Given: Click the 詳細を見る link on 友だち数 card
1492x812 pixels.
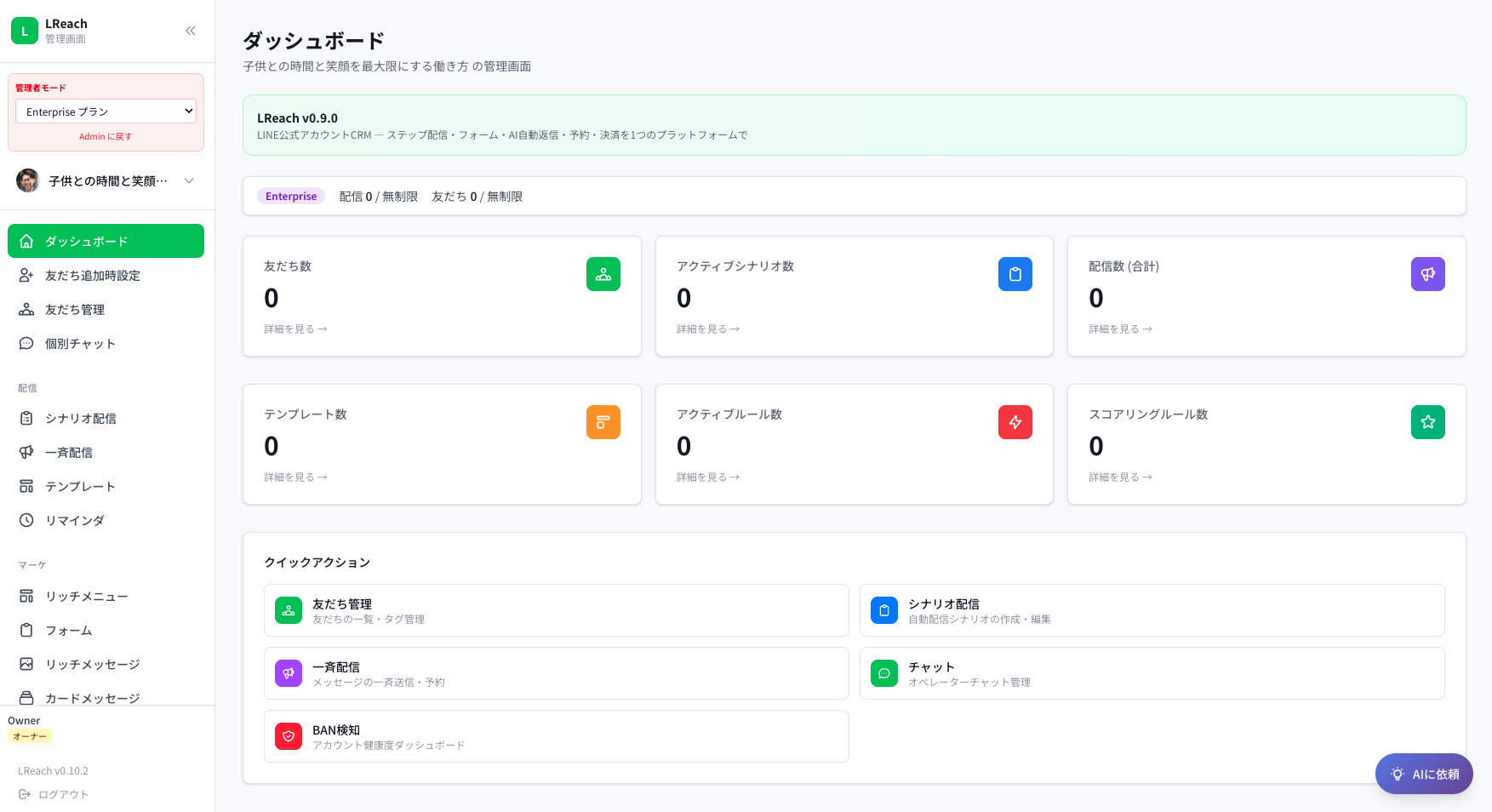Looking at the screenshot, I should pos(295,329).
